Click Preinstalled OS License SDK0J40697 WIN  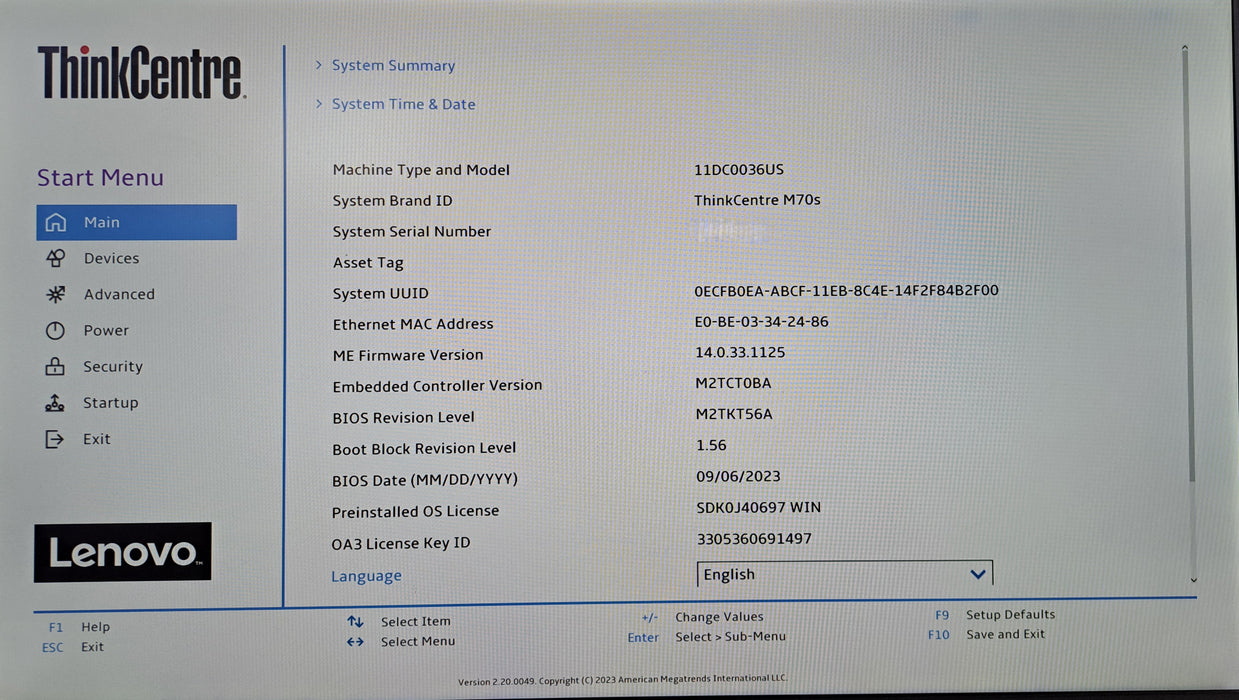[x=759, y=507]
